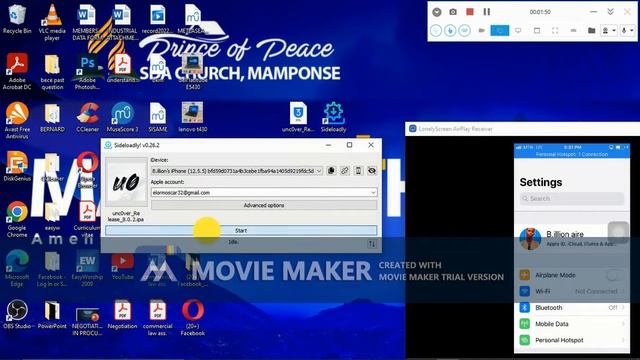Stop the recording with the red square
Screen dimensions: 640x360
pos(470,12)
